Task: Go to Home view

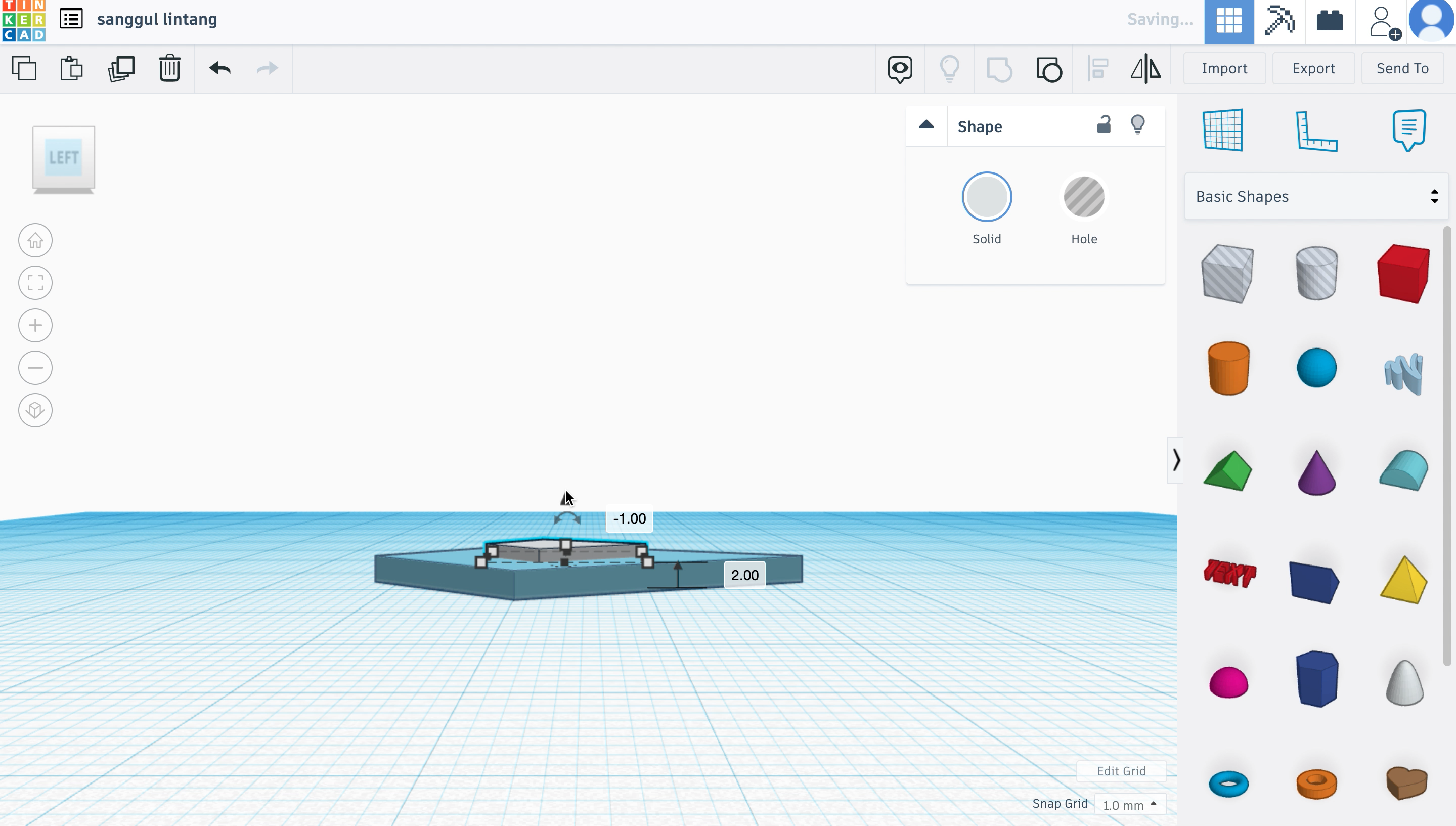Action: pyautogui.click(x=35, y=241)
